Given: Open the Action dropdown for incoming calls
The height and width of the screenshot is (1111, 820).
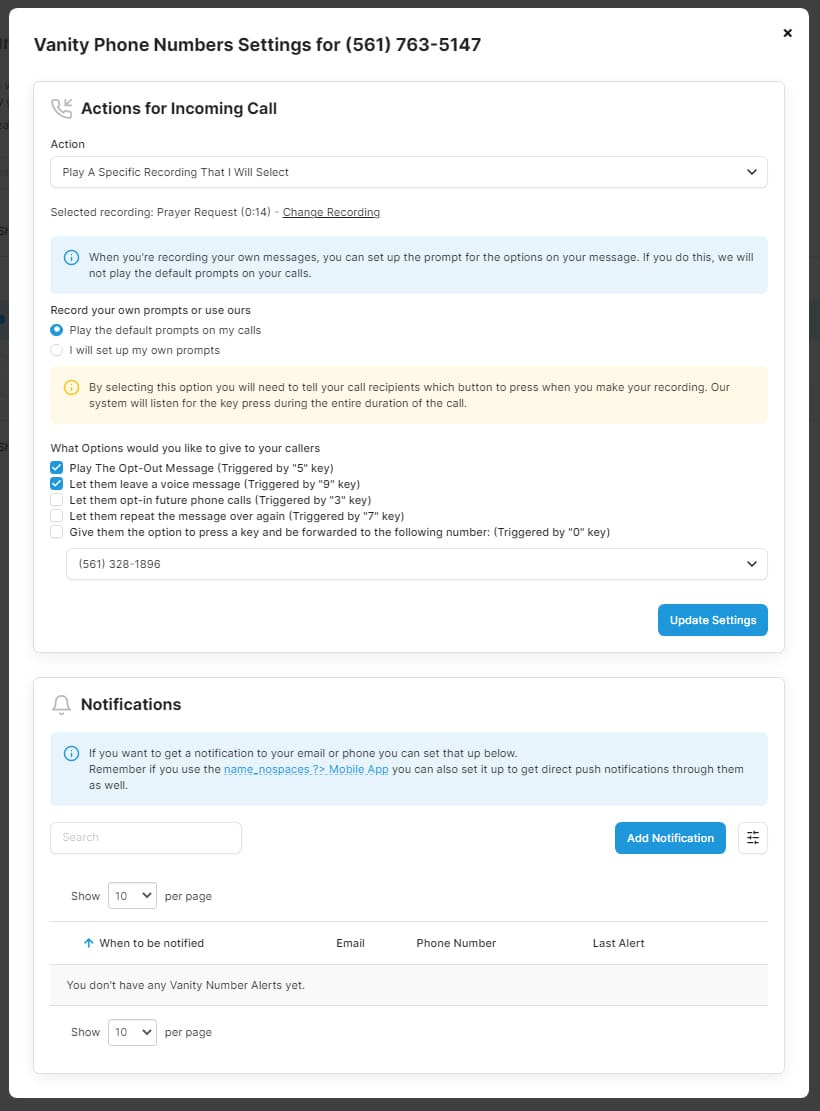Looking at the screenshot, I should 408,172.
